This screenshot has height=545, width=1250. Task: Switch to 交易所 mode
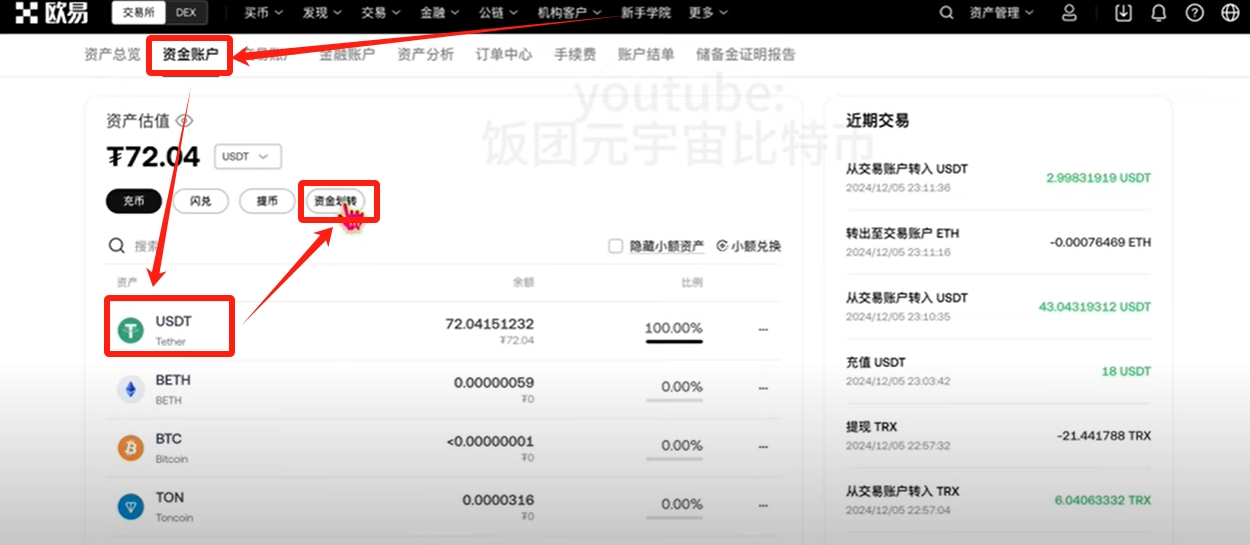[138, 13]
